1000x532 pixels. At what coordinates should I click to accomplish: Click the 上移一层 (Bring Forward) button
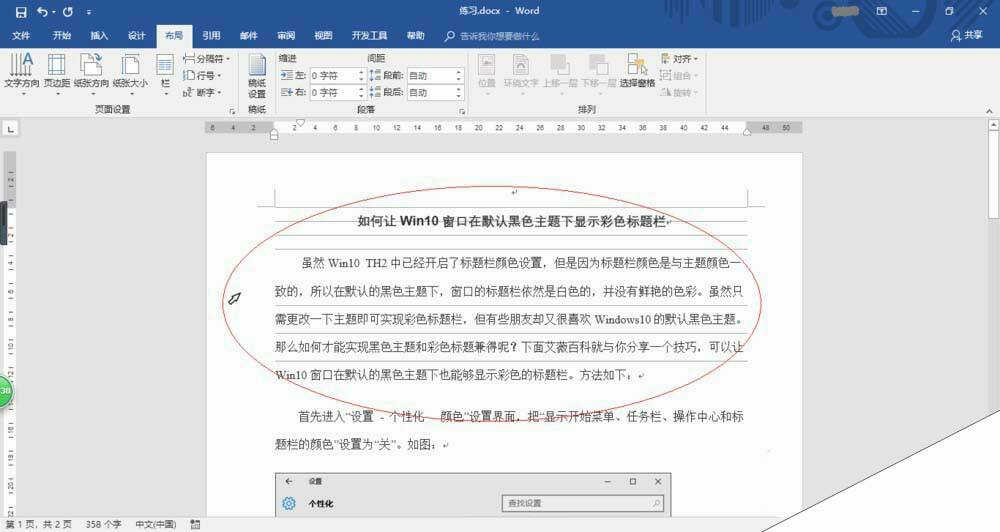560,74
